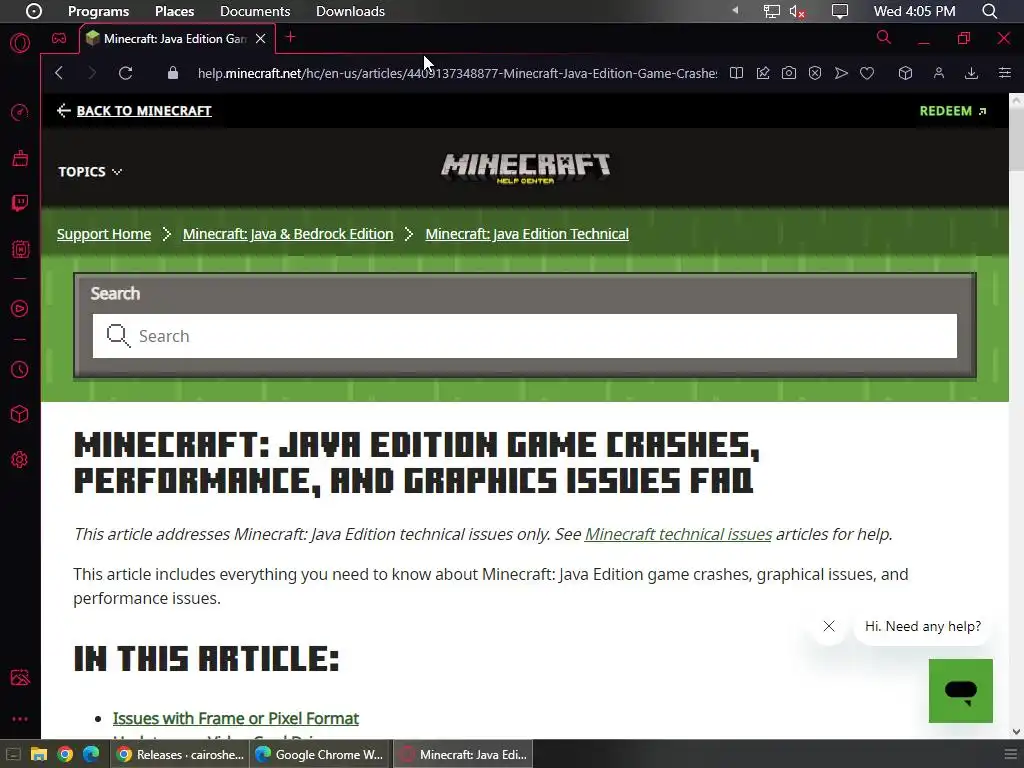The image size is (1024, 768).
Task: Focus the help center Search field
Action: click(x=525, y=336)
